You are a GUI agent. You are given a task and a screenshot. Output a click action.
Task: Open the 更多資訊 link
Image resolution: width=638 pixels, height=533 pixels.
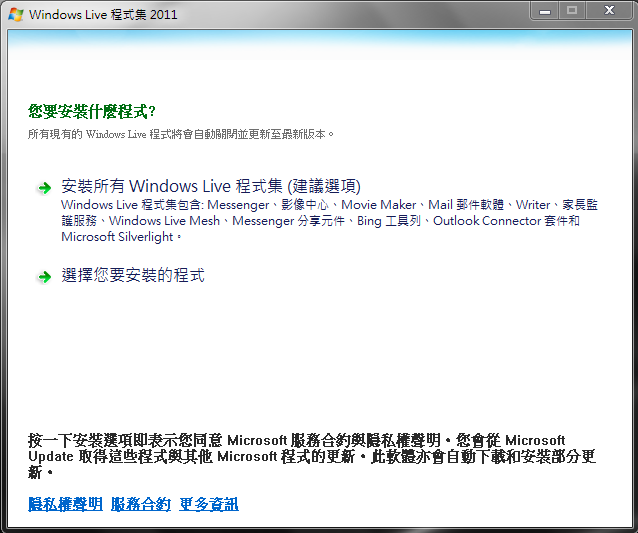coord(209,505)
